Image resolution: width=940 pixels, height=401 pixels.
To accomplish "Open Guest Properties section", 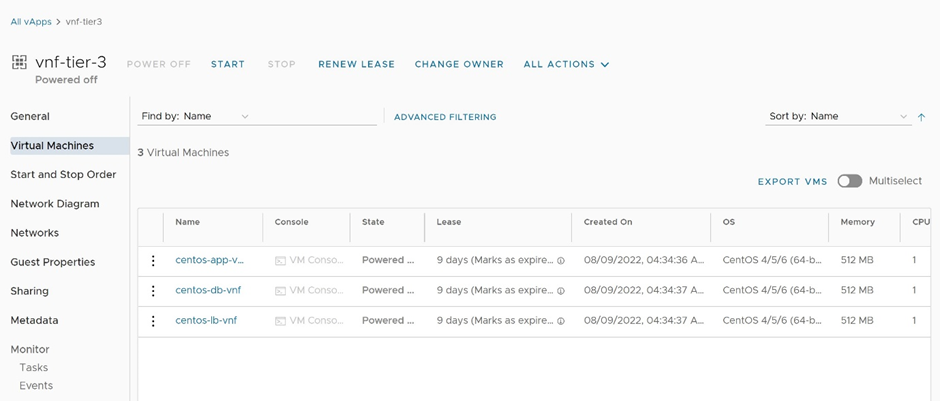I will coord(52,262).
